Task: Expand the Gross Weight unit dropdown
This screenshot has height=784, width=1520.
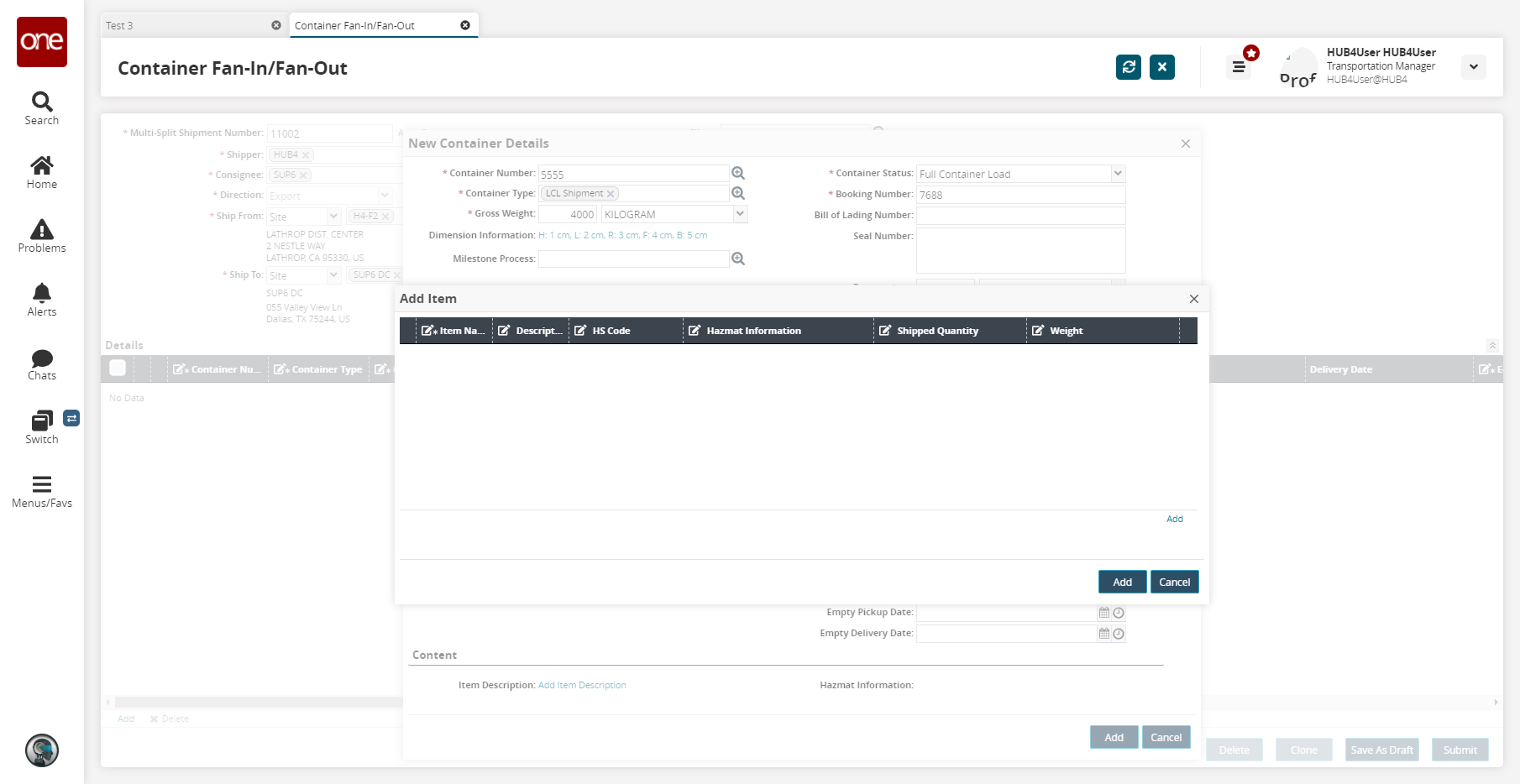Action: click(739, 214)
